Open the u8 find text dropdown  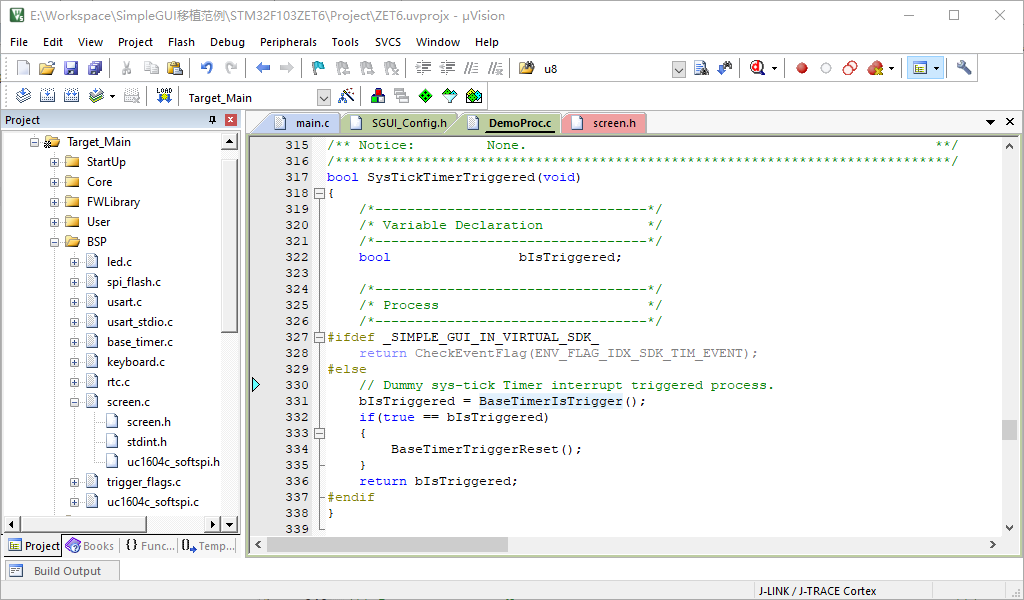(x=679, y=69)
